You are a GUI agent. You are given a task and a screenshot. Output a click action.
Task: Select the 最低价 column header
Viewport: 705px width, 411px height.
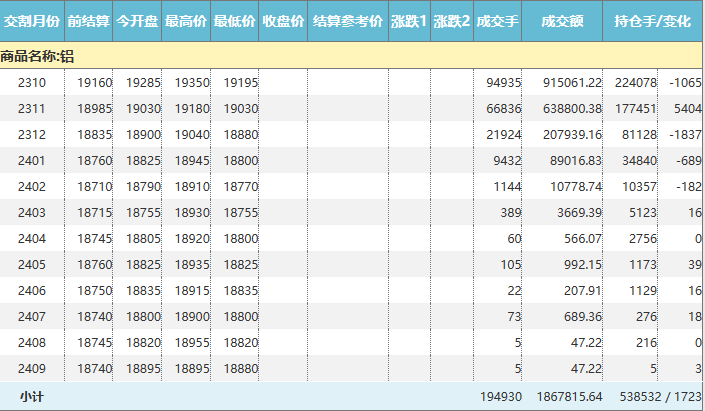[235, 21]
